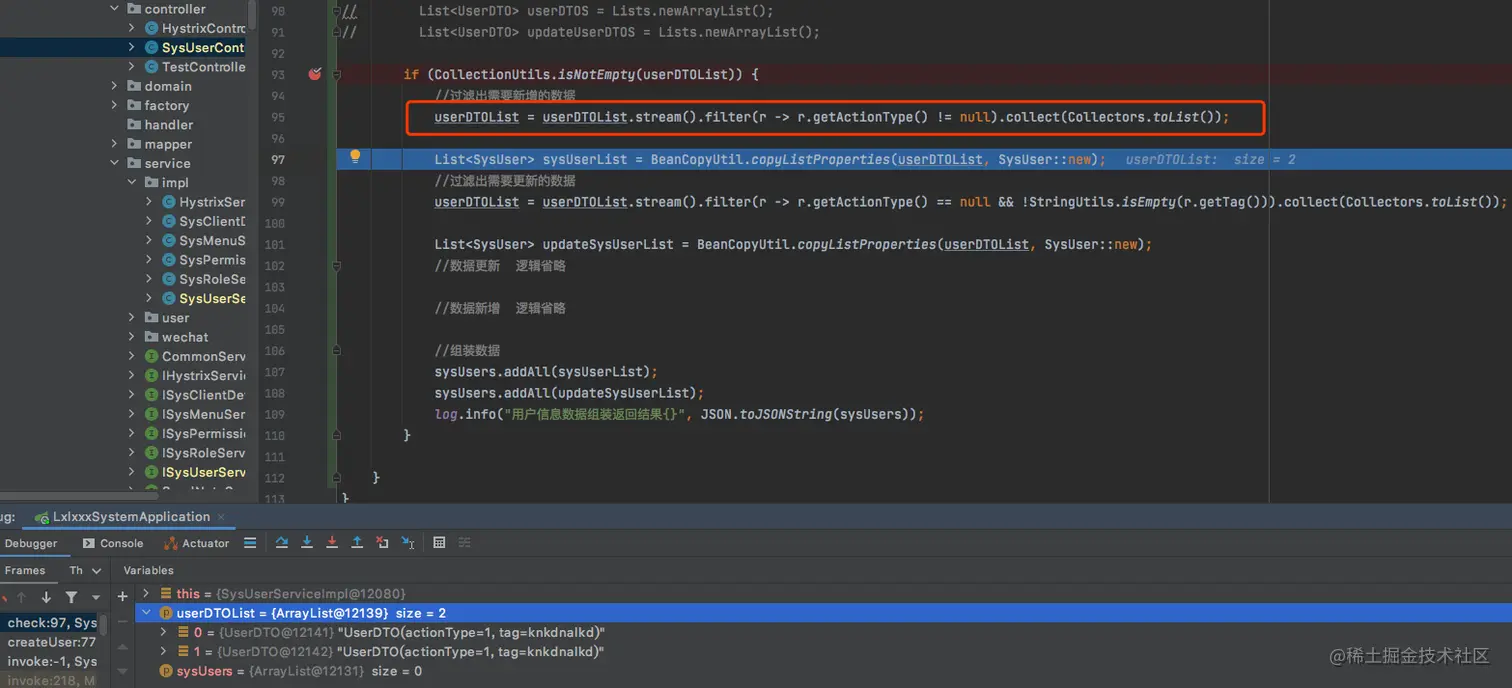
Task: Click the sysUsers.addAll(updateSysUserList) code line
Action: (569, 393)
